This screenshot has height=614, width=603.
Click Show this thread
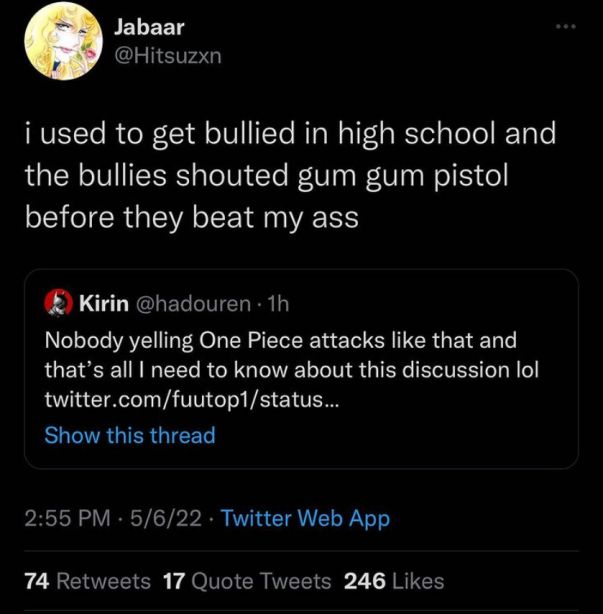coord(130,435)
